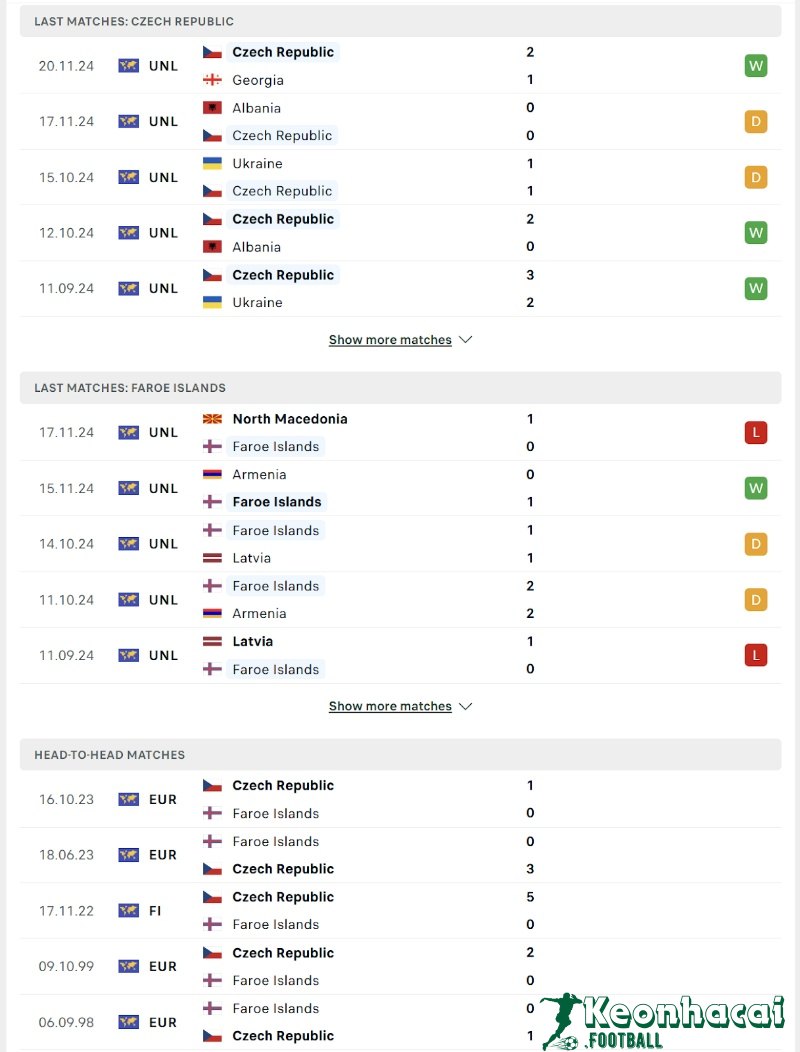This screenshot has width=800, height=1052.
Task: Expand Show more matches under Faroe Islands
Action: click(x=390, y=706)
